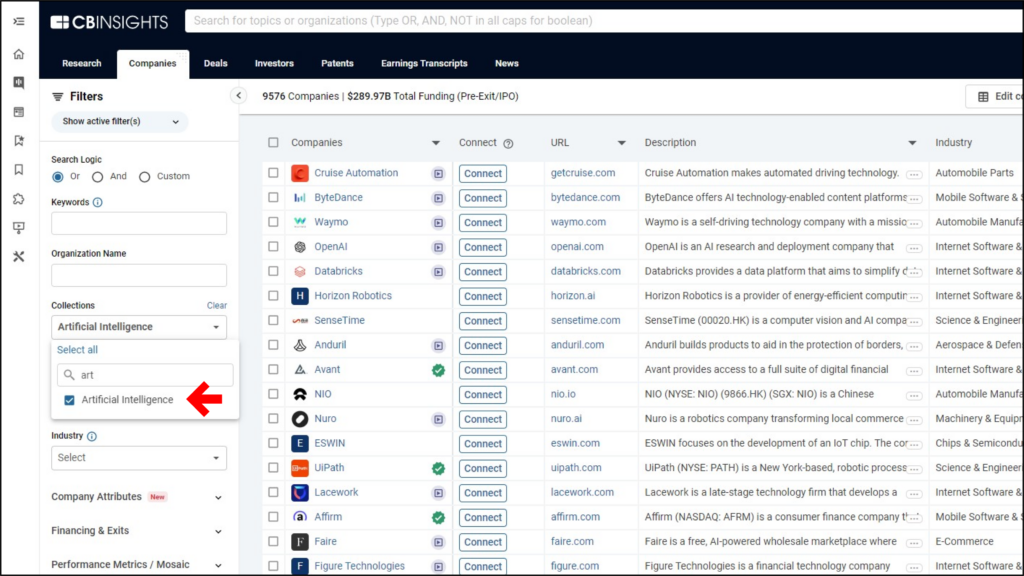Click the collections search box containing art
1024x576 pixels.
[145, 376]
